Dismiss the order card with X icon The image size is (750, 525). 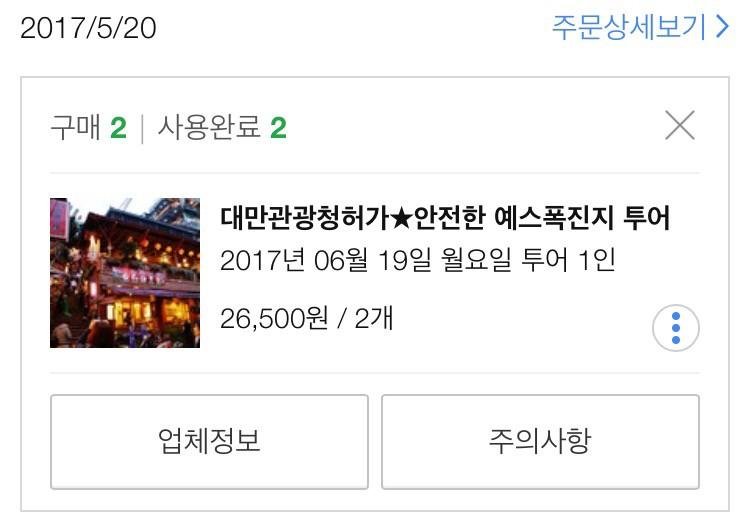[x=680, y=125]
